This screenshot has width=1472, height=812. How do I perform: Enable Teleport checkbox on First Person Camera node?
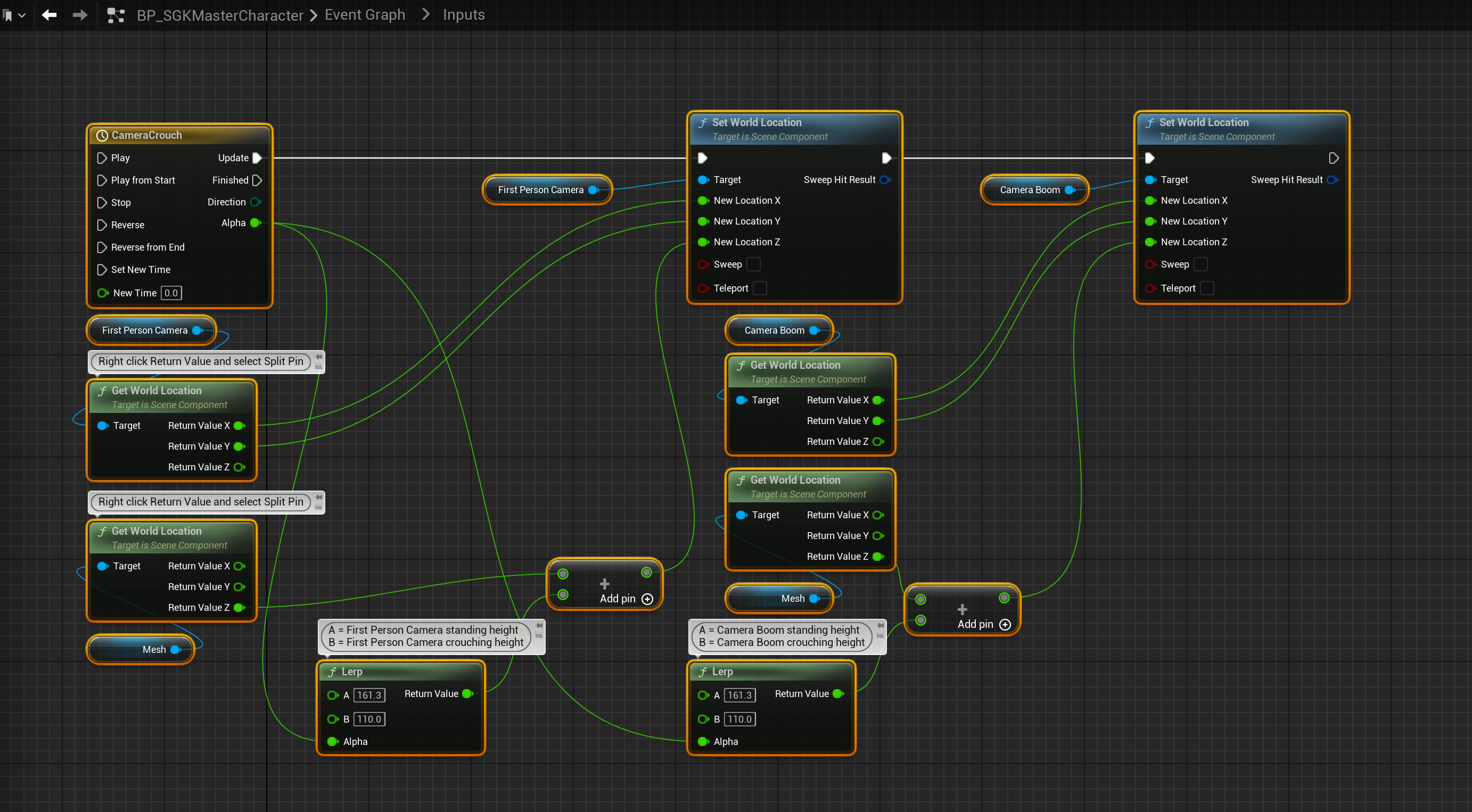coord(760,288)
